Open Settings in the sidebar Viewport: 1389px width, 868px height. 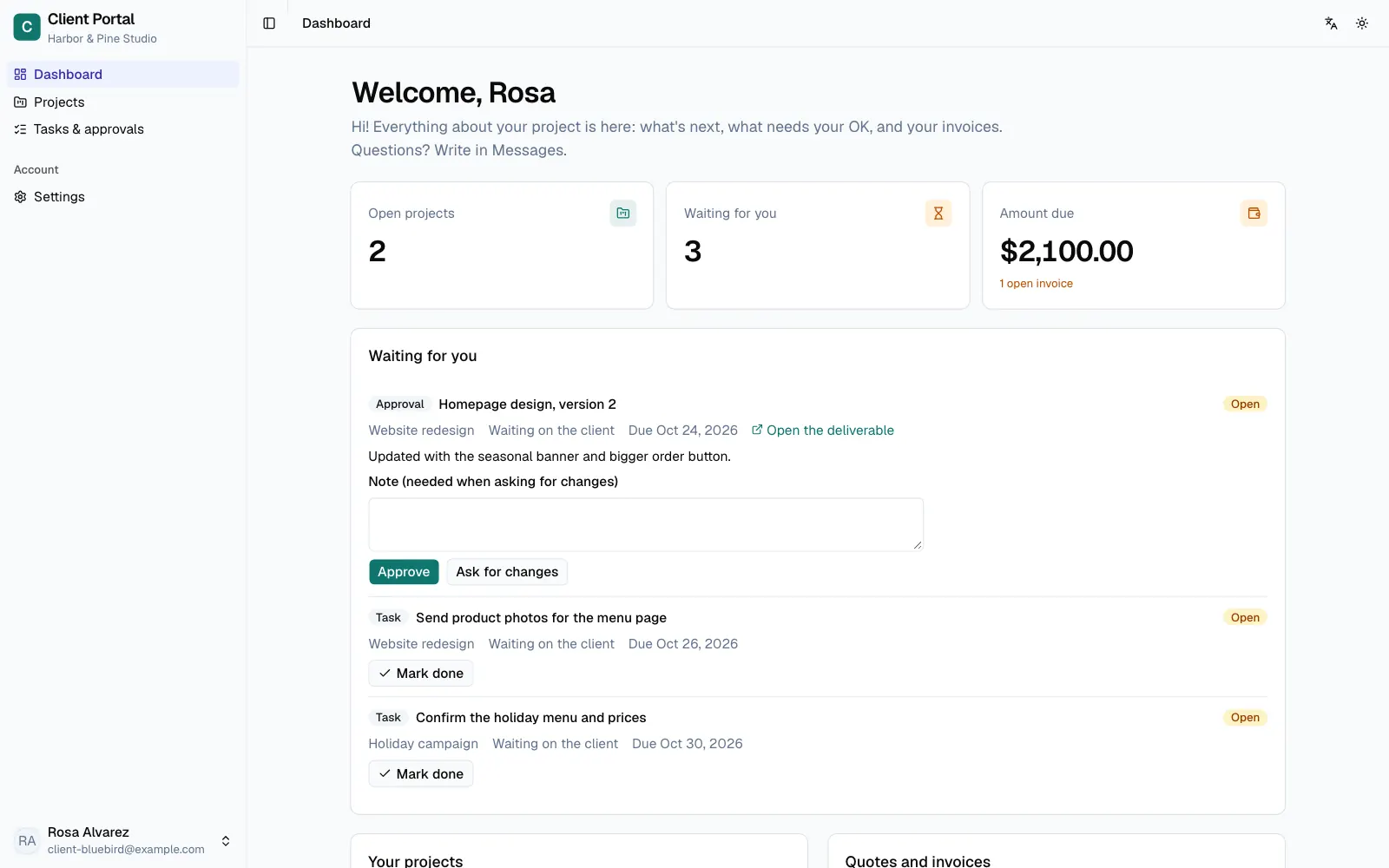click(123, 197)
